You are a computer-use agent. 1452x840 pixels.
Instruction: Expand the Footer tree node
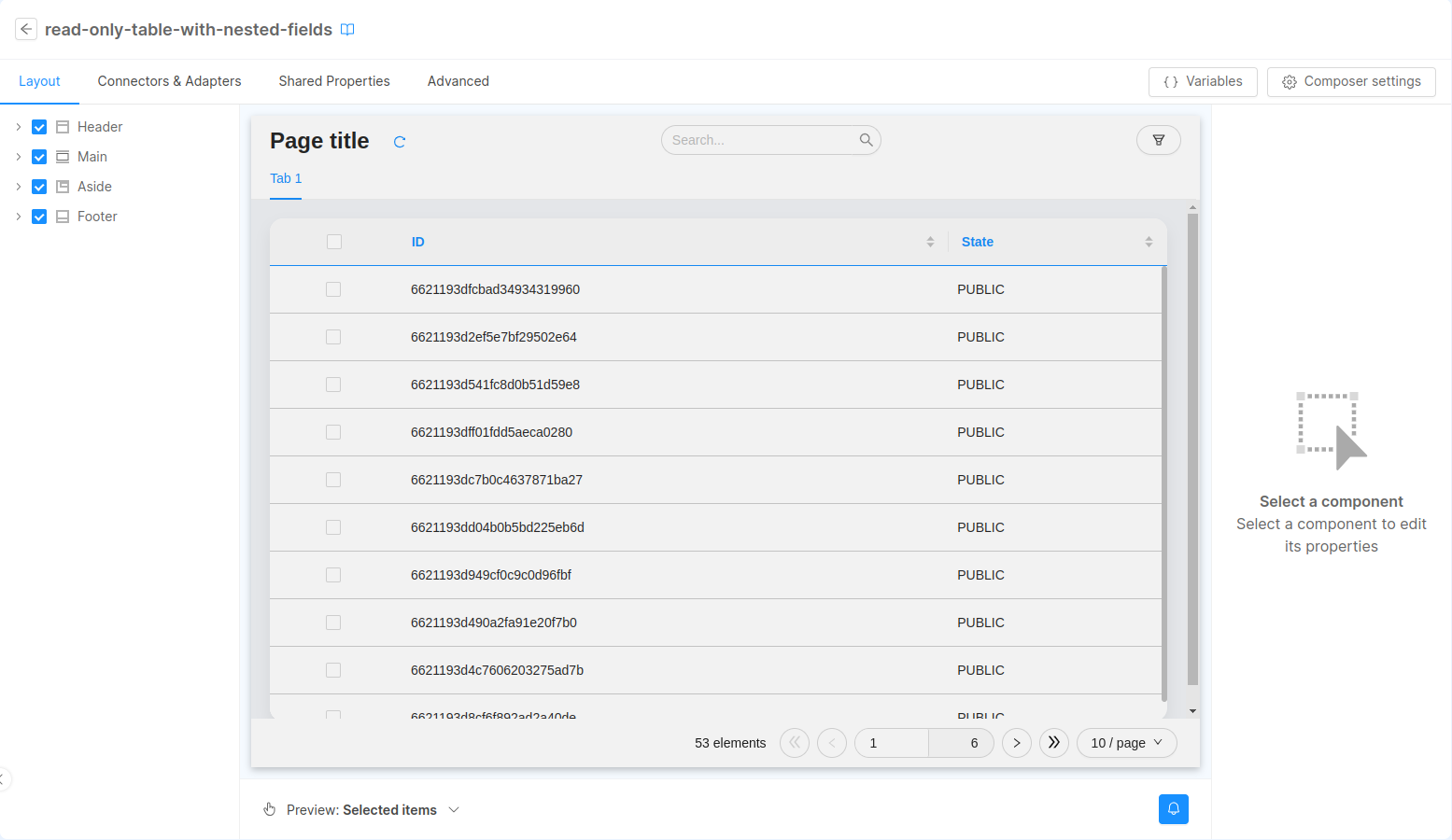[18, 217]
